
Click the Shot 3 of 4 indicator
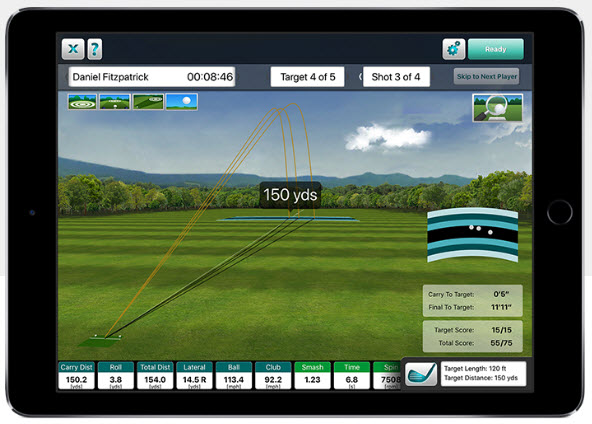coord(396,77)
